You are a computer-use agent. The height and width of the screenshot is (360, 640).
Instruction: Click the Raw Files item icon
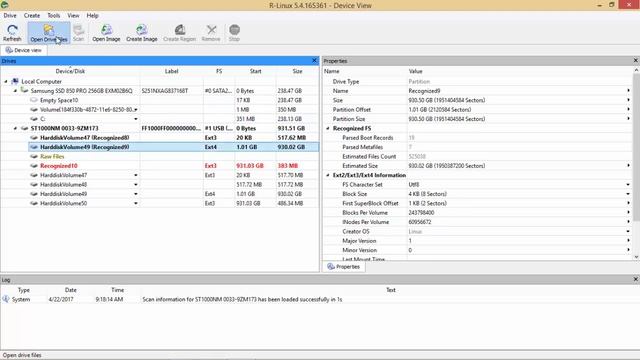coord(34,156)
